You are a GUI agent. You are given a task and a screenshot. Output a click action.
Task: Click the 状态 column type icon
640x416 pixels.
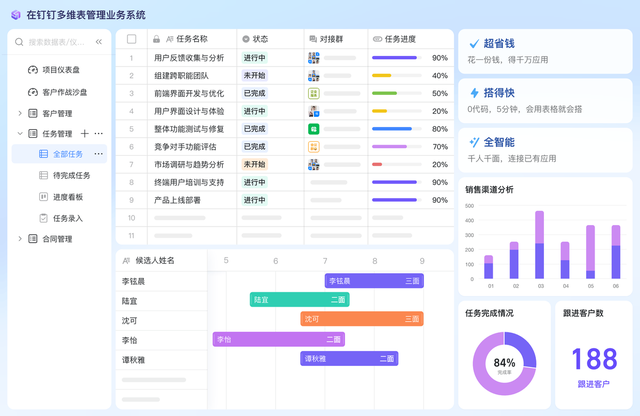pos(246,39)
